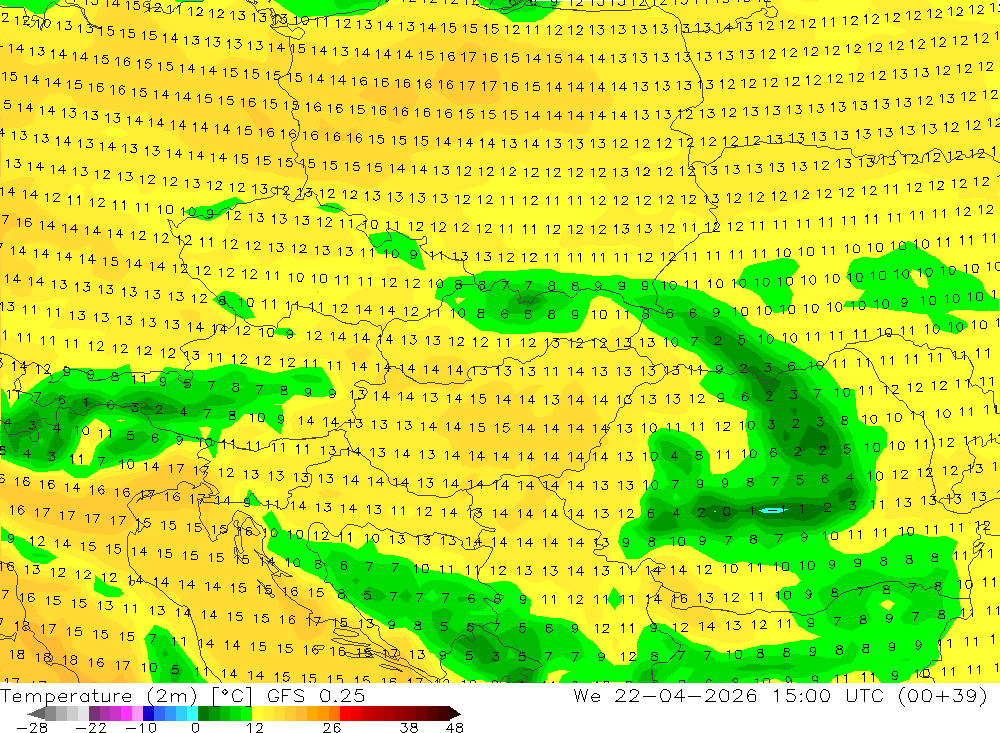Click the '0' label under the color scale
This screenshot has height=733, width=1000.
click(196, 728)
